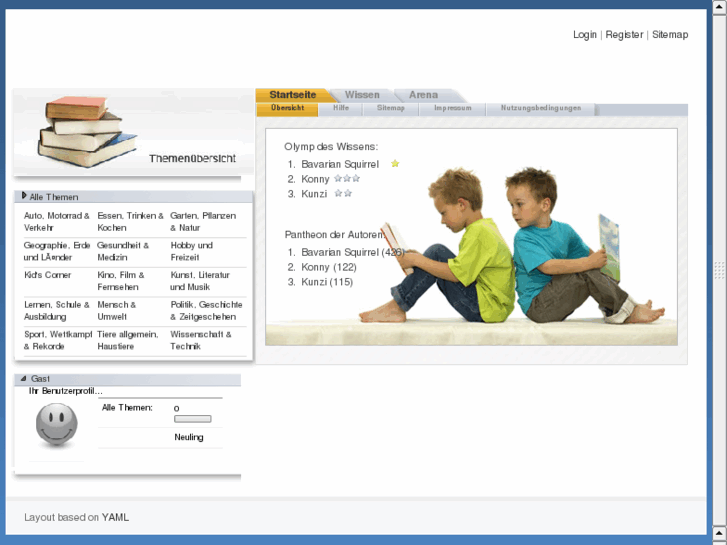Click Bavarian Squirrel (426) in Pantheon der Autoren
The width and height of the screenshot is (727, 545).
pyautogui.click(x=353, y=252)
